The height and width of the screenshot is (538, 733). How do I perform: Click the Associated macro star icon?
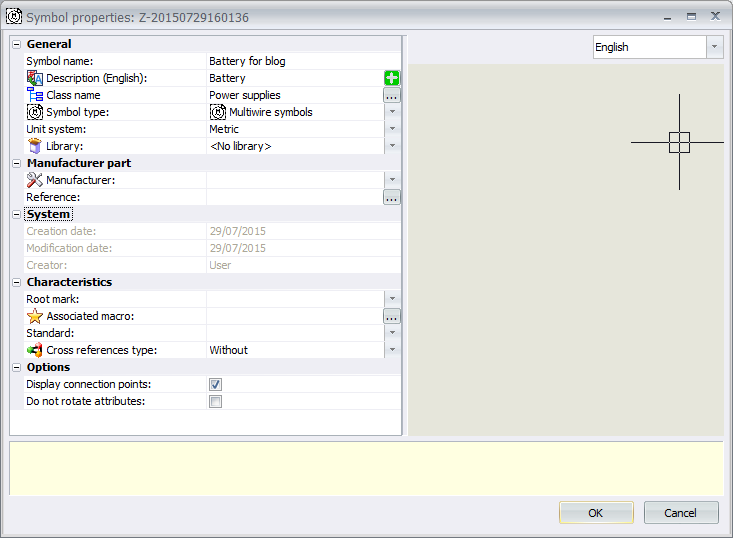[x=35, y=316]
